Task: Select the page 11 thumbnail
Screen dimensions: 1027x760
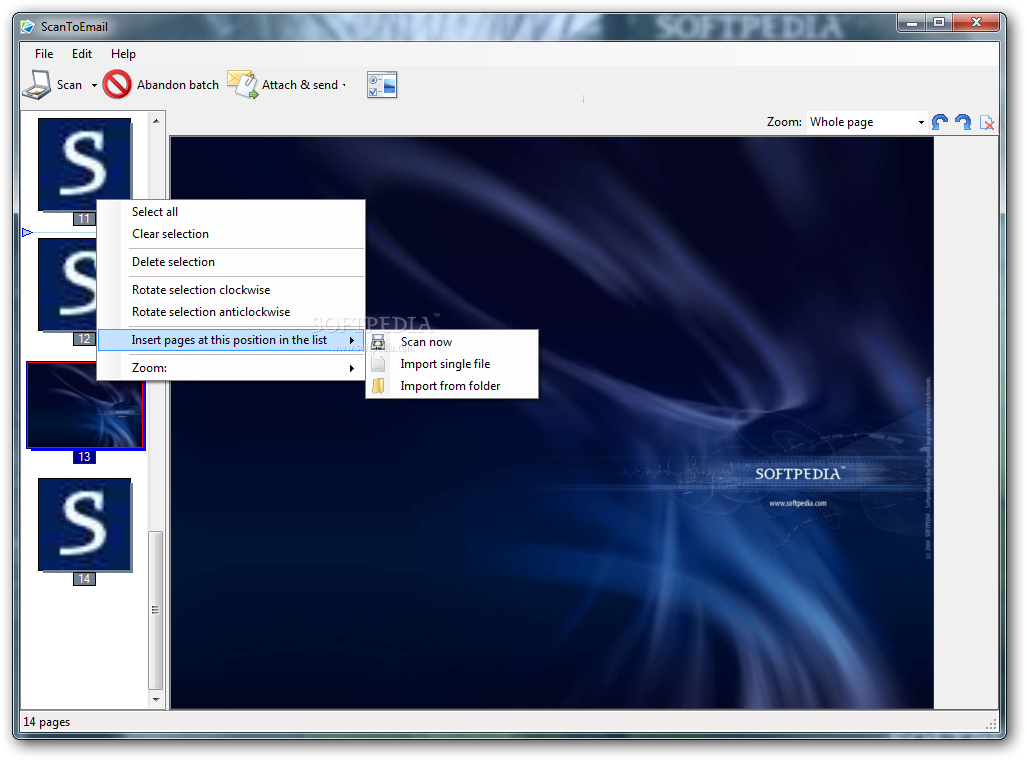Action: [x=84, y=164]
